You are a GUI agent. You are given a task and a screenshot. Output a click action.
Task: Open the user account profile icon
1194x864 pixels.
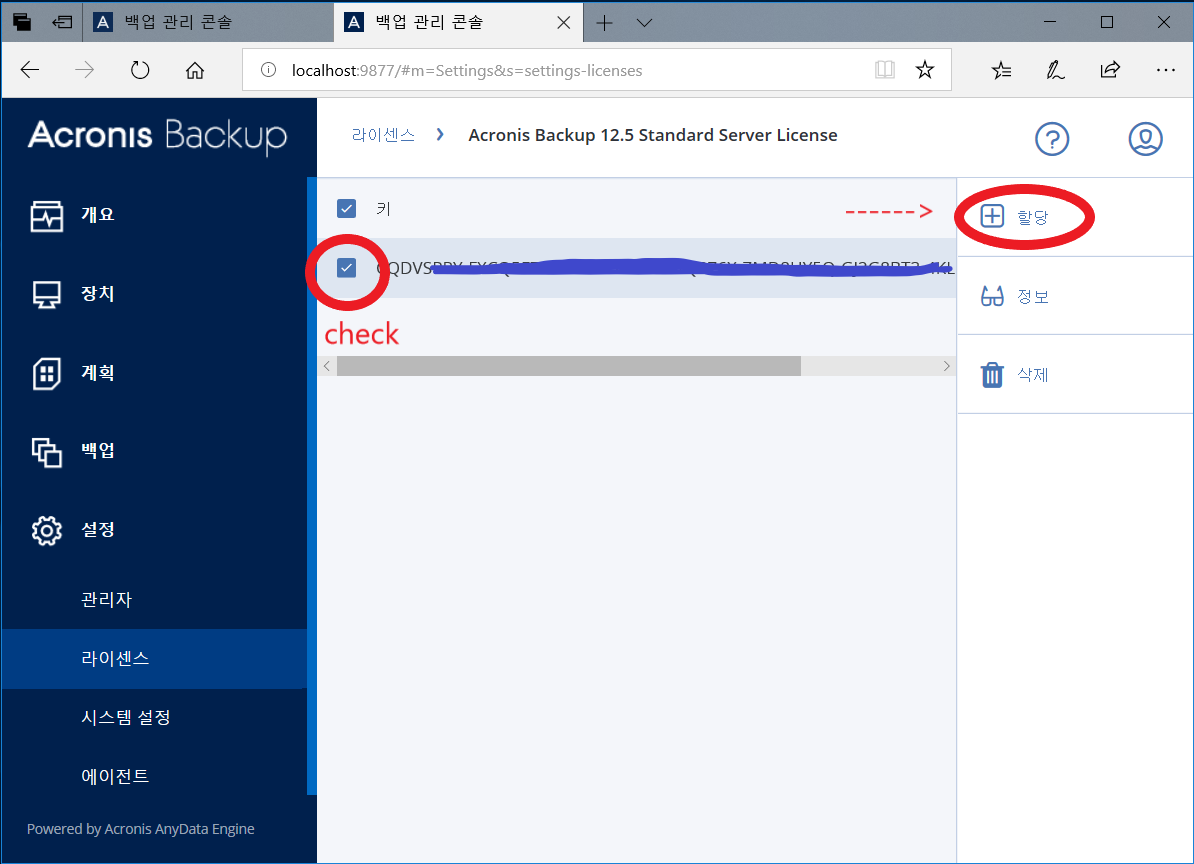tap(1145, 139)
